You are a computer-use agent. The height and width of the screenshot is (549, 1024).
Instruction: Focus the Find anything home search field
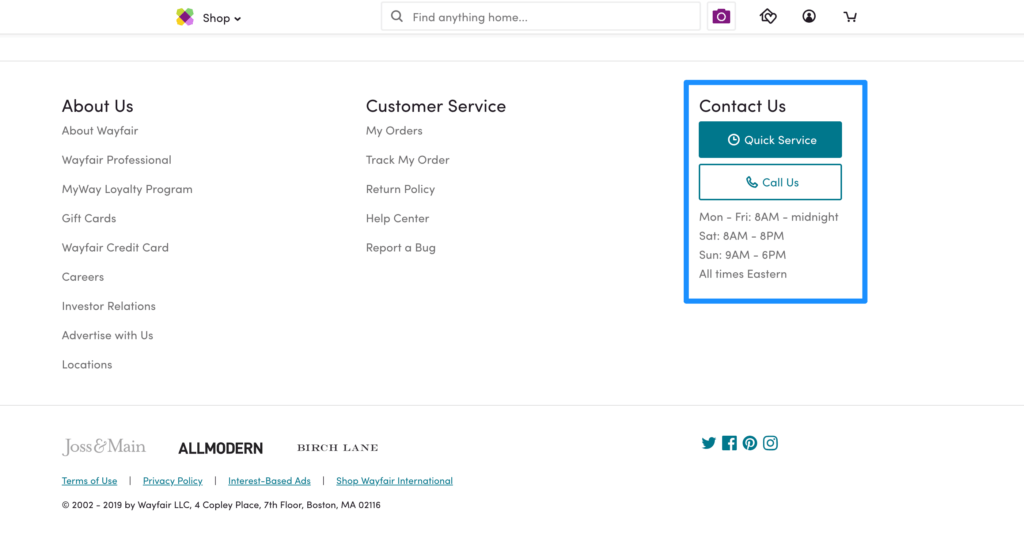(541, 16)
